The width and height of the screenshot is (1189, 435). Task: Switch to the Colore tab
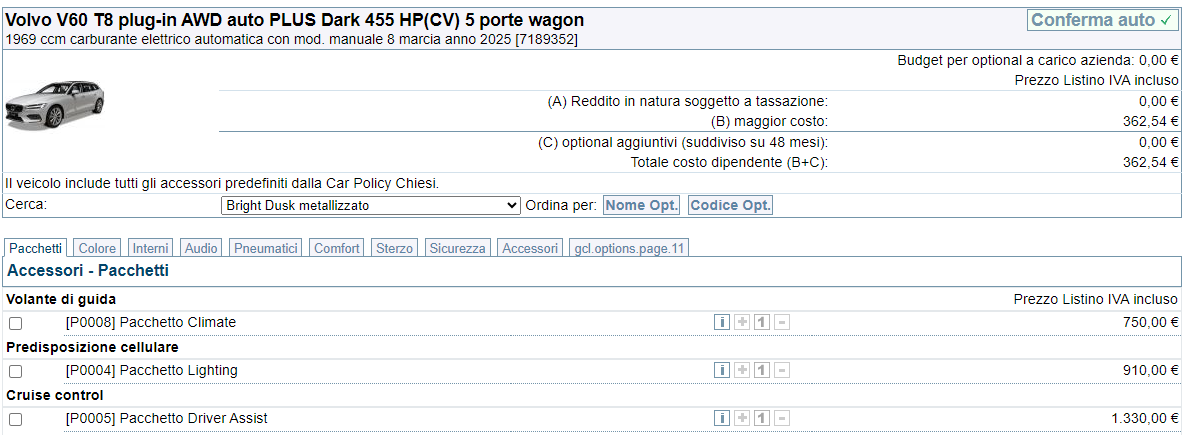pos(97,248)
